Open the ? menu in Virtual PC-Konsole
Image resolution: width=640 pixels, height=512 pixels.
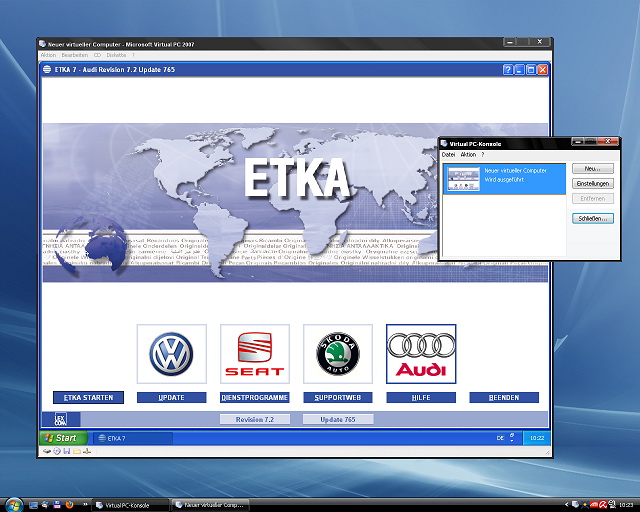(x=482, y=155)
